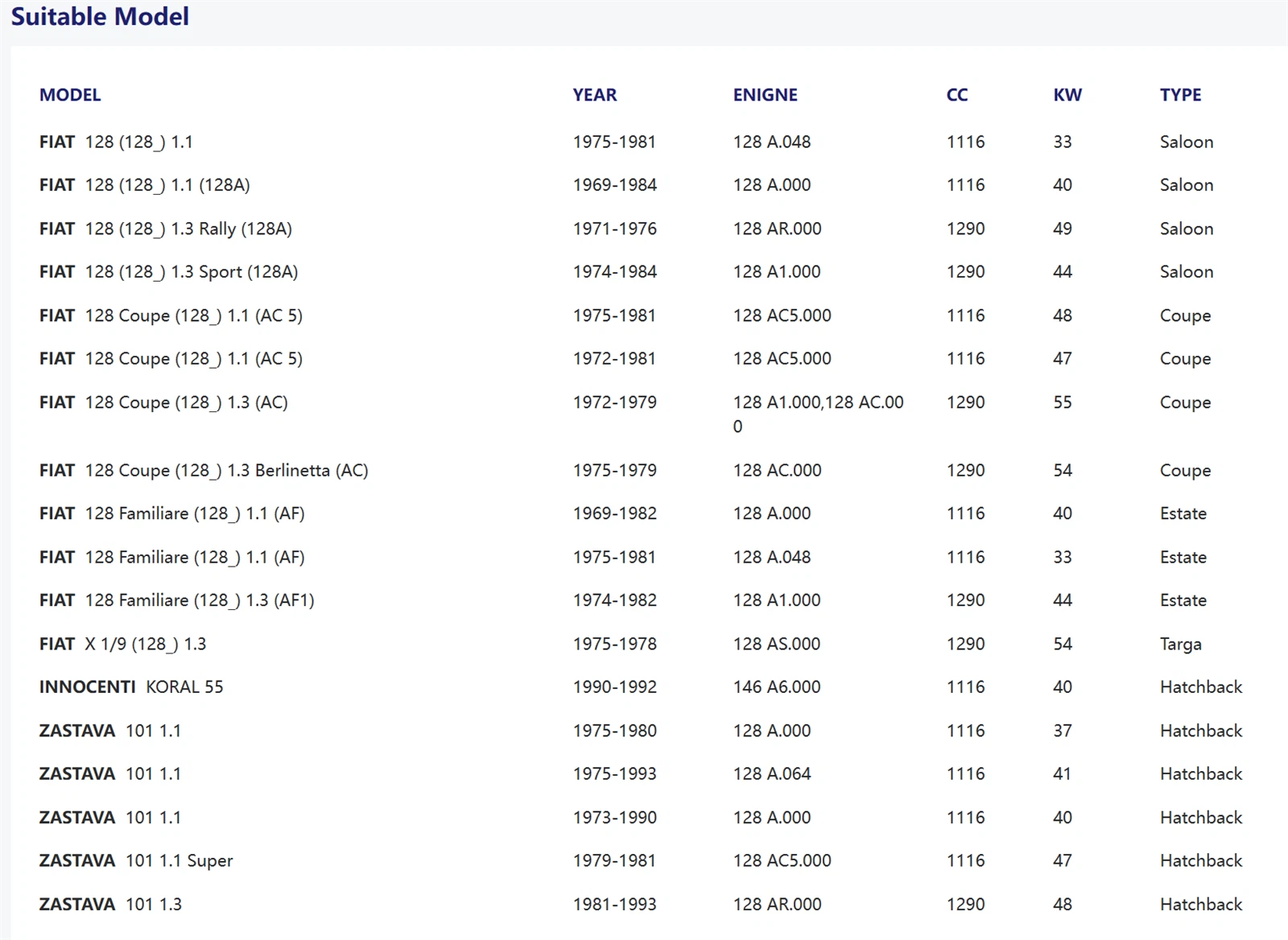Click Saloon in the 1971-1976 row

(x=1187, y=229)
